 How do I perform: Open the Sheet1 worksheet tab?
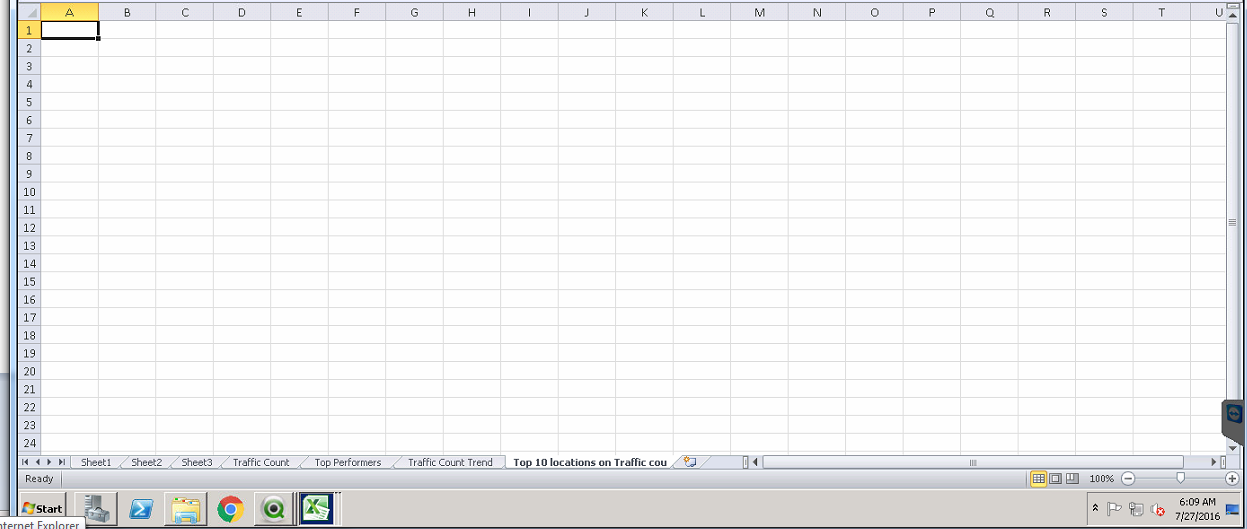(96, 462)
